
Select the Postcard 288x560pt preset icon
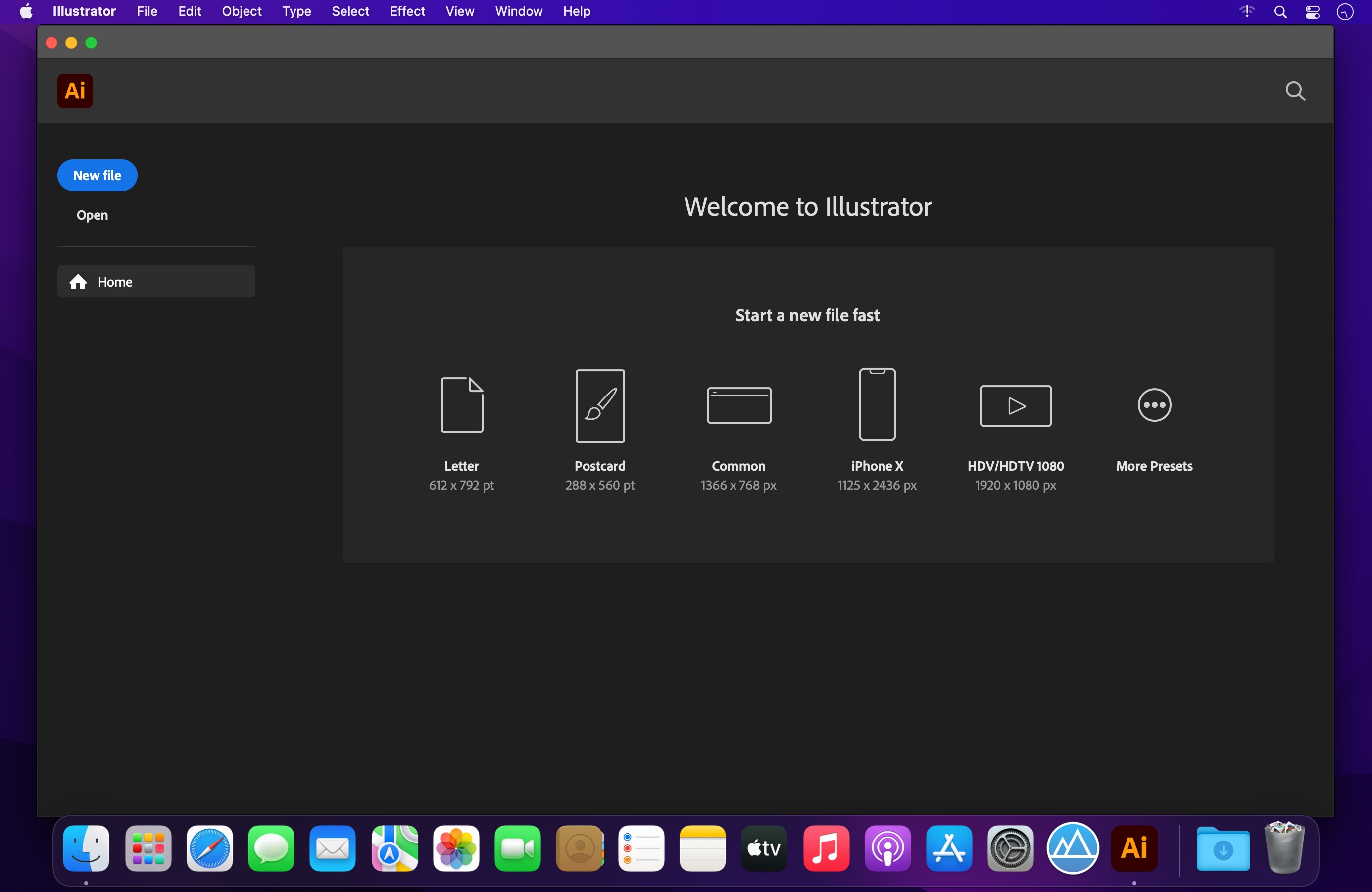point(599,405)
